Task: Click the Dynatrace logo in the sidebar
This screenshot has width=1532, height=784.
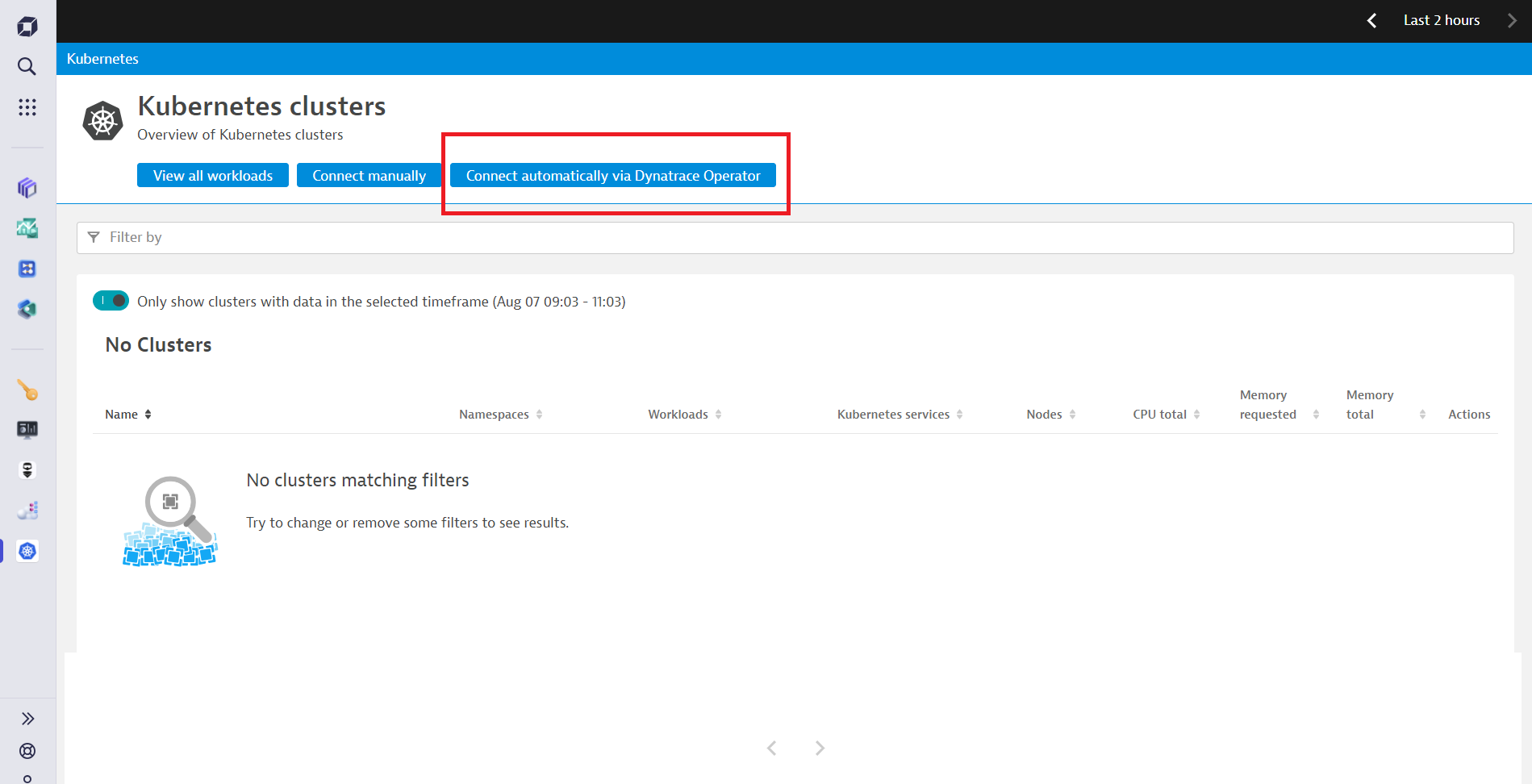Action: pyautogui.click(x=27, y=27)
